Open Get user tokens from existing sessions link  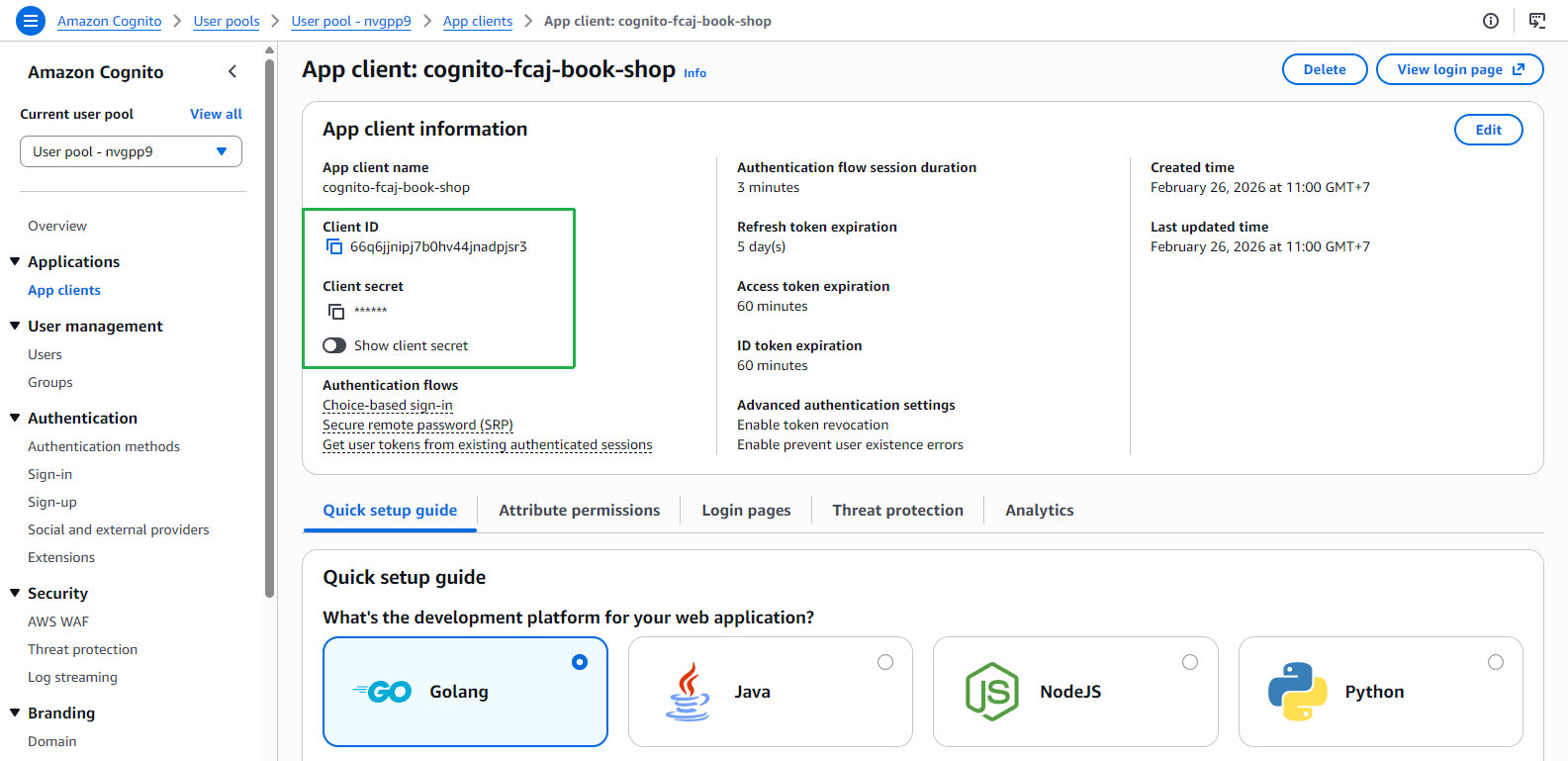488,444
